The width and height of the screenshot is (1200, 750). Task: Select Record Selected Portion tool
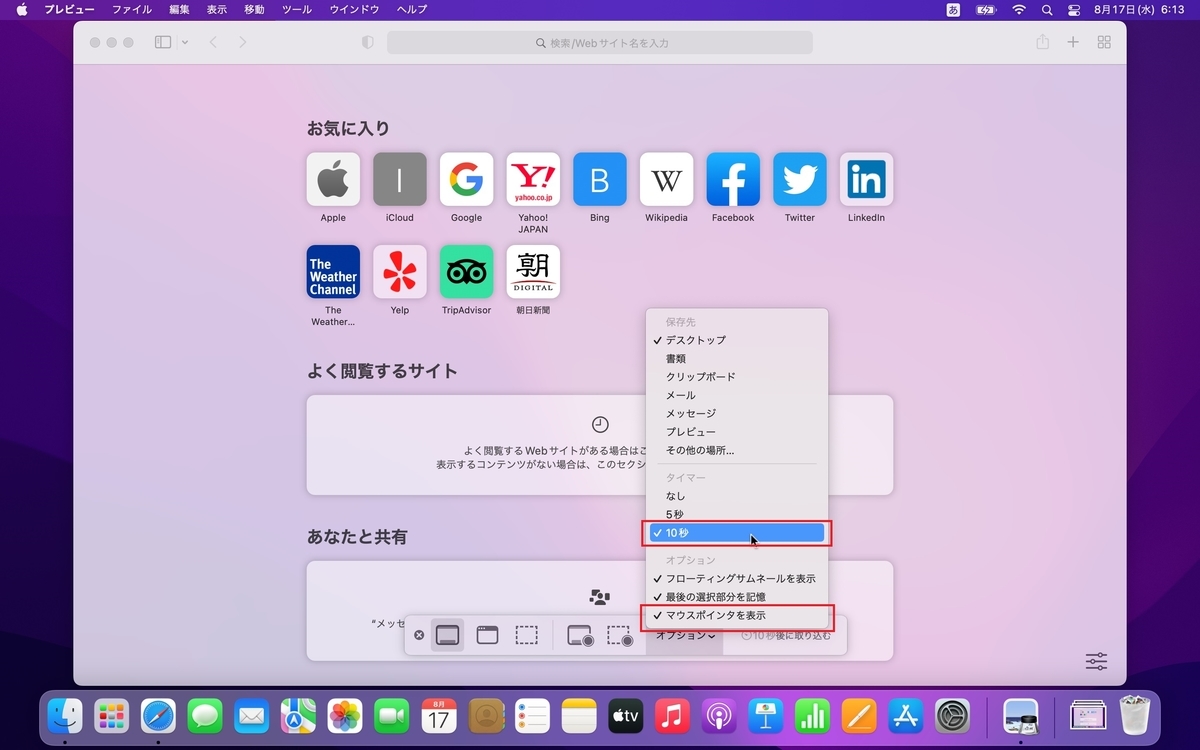point(620,635)
